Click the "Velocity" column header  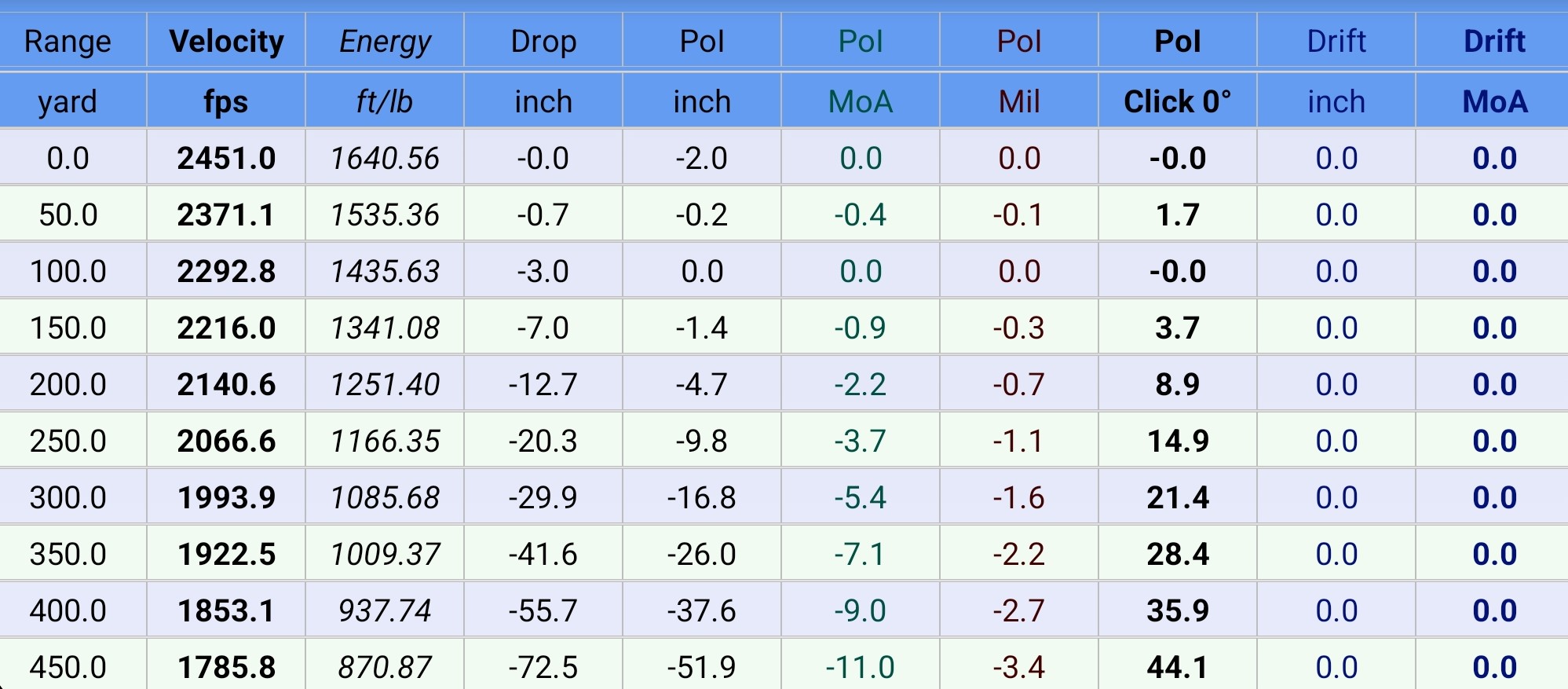click(x=226, y=41)
